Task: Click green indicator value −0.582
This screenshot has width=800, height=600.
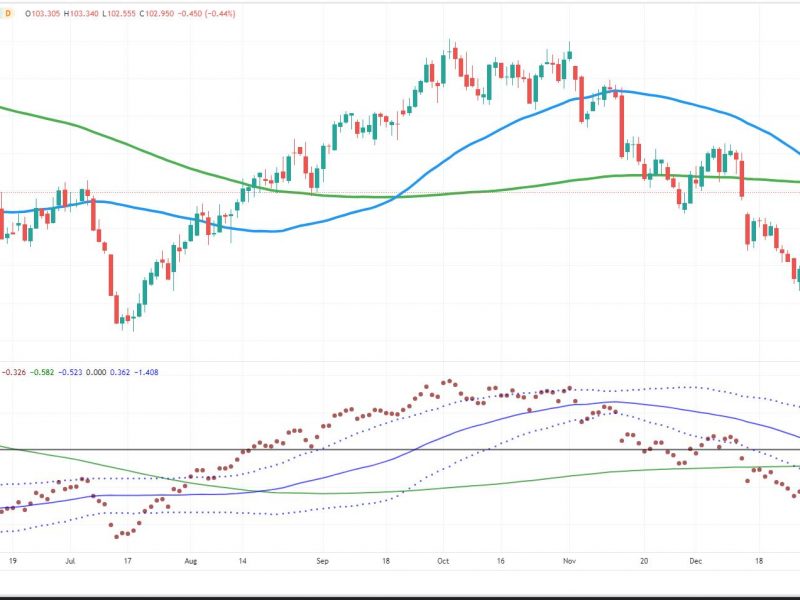Action: click(x=42, y=372)
